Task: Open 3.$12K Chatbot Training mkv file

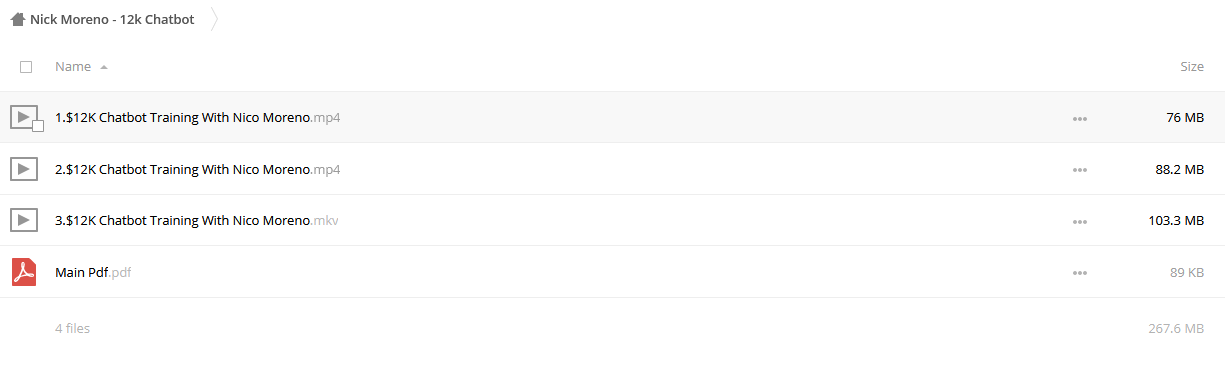Action: tap(197, 221)
